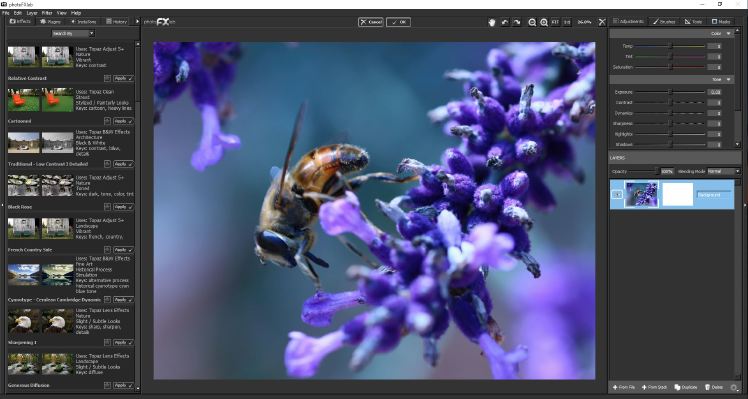Apply the Relative Contrast effect
The image size is (748, 399).
click(124, 78)
